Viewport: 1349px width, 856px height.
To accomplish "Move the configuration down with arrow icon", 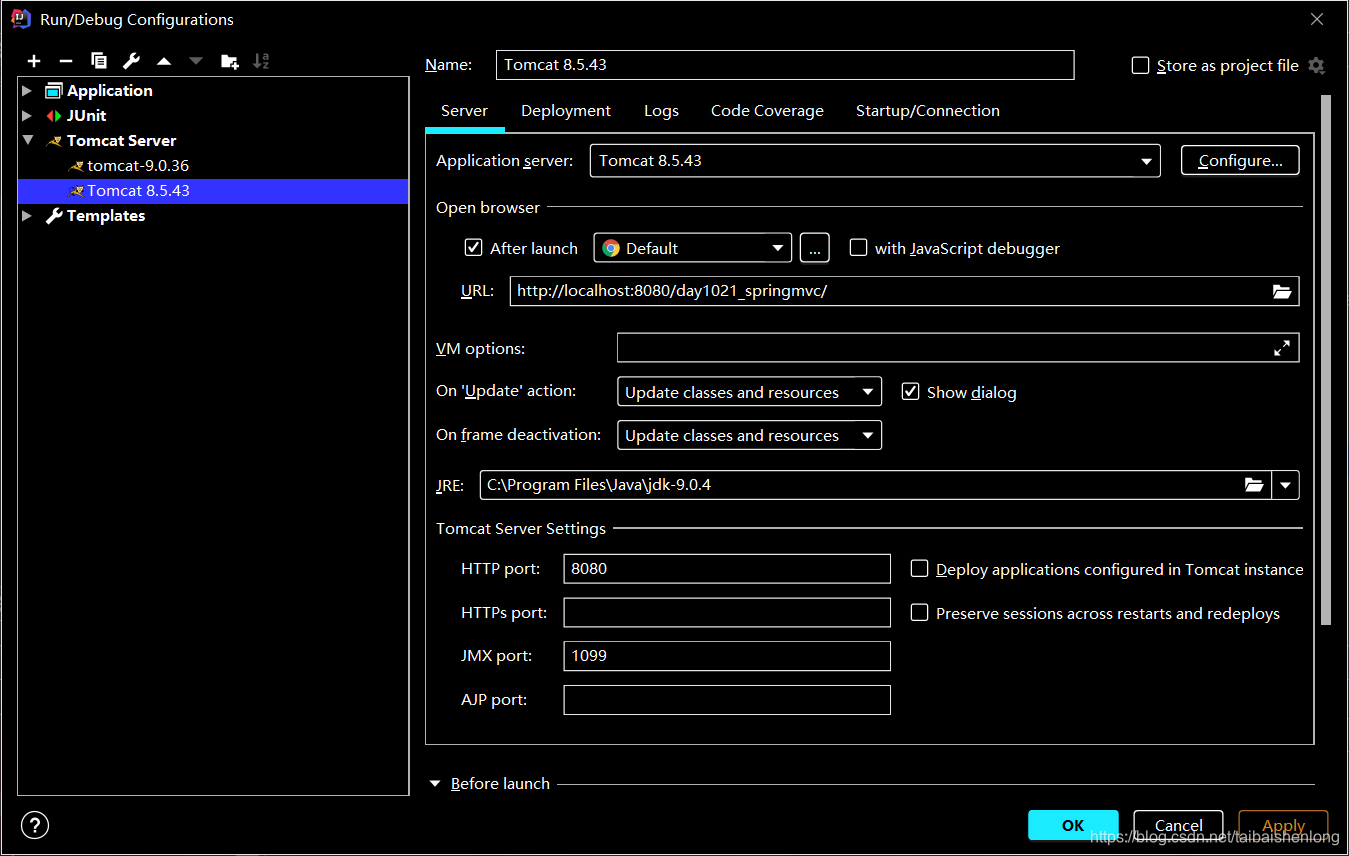I will [x=196, y=61].
